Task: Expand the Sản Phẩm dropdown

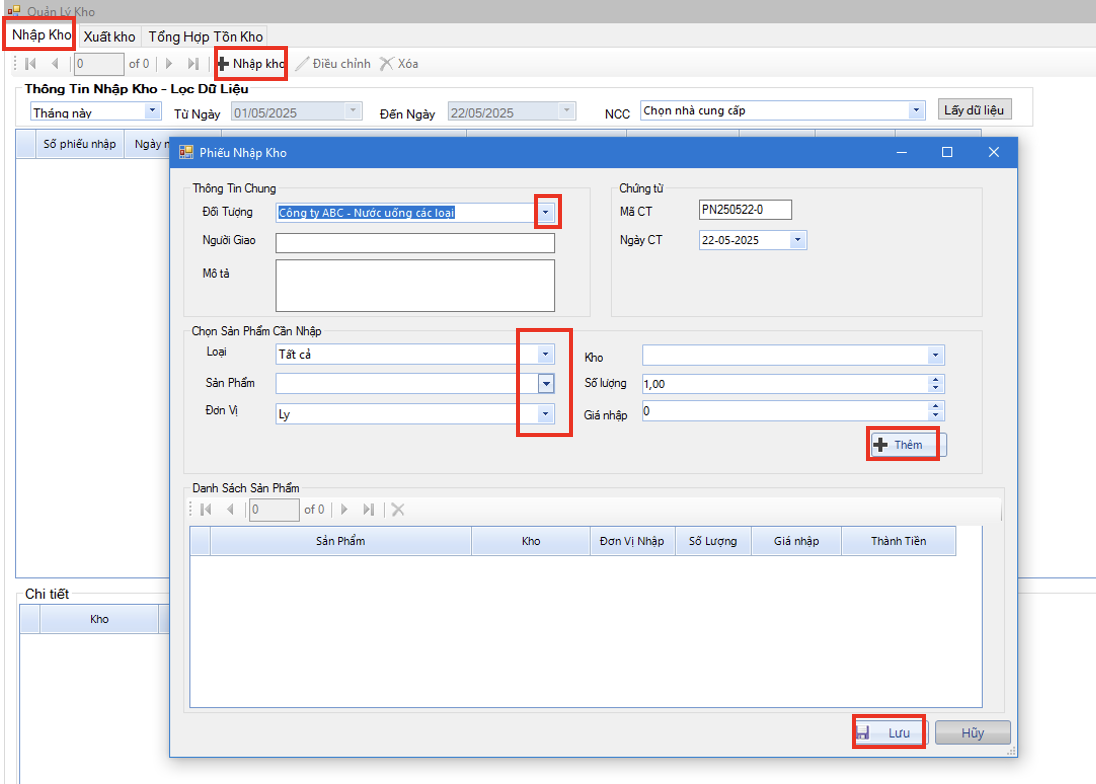Action: click(x=546, y=383)
